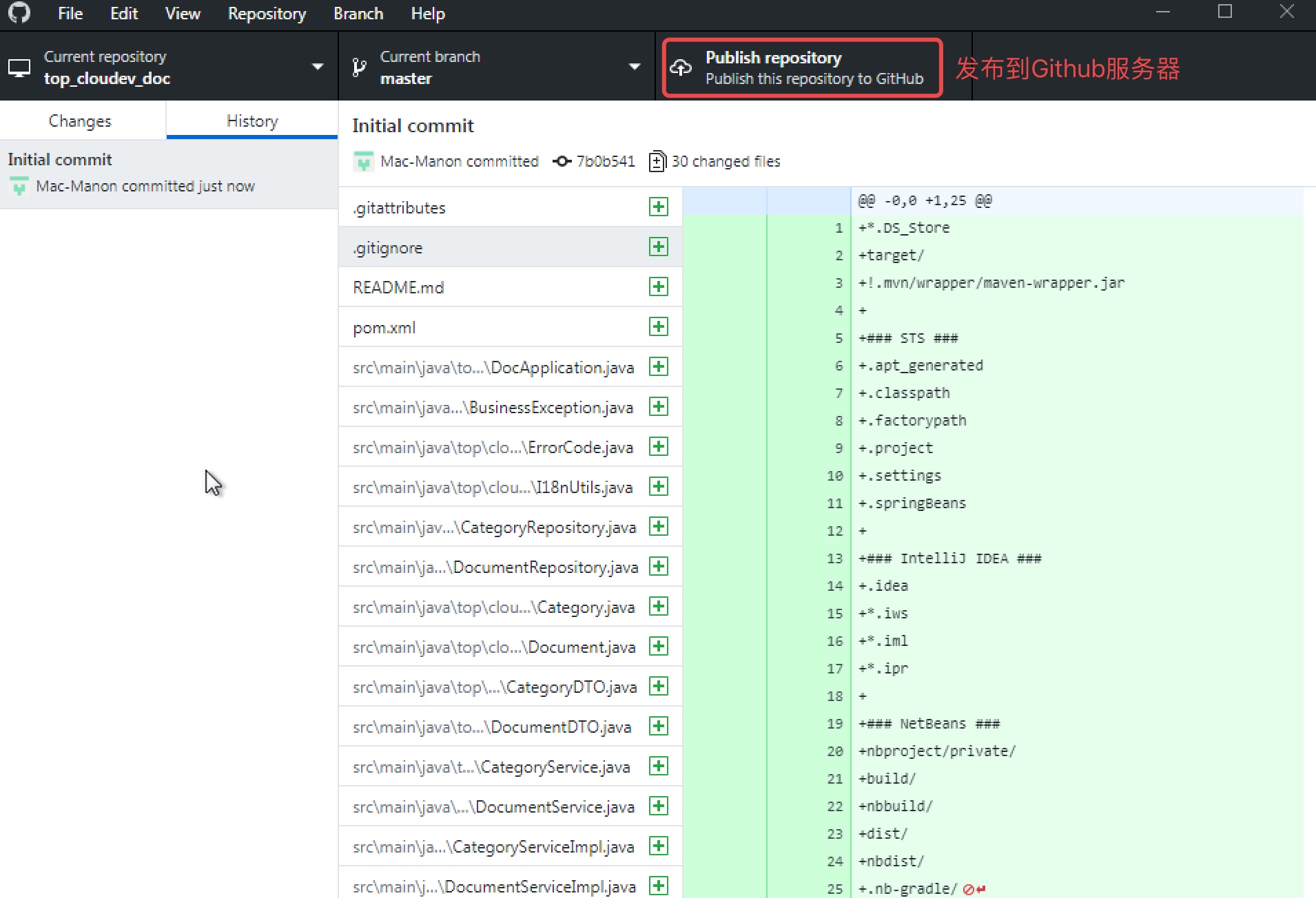Expand the Current branch master dropdown
This screenshot has width=1316, height=898.
click(497, 67)
